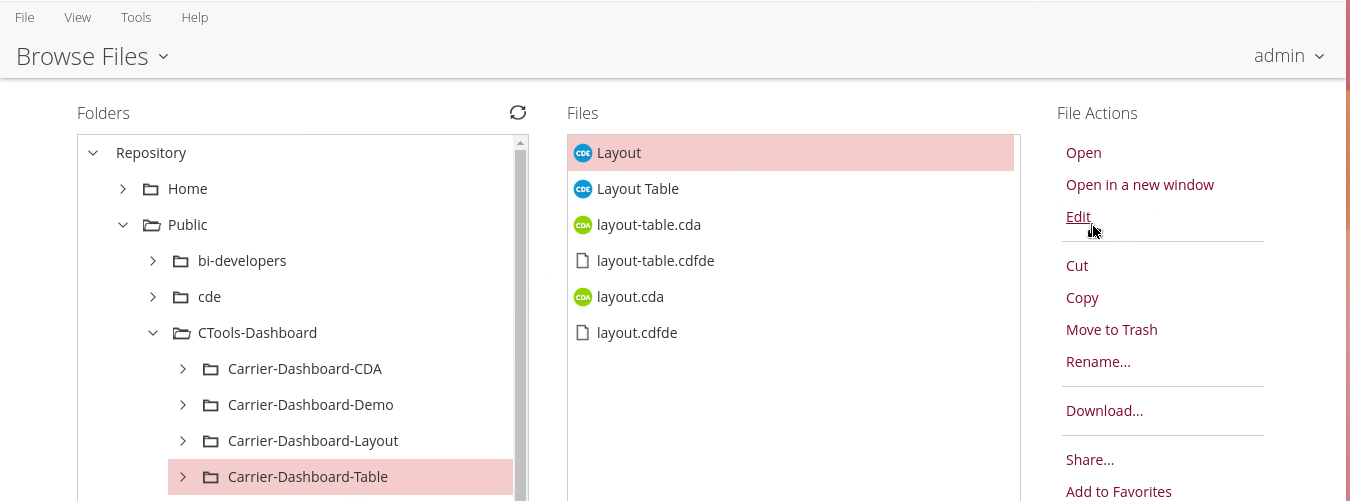This screenshot has height=501, width=1350.
Task: Click Download... in File Actions
Action: tap(1104, 411)
